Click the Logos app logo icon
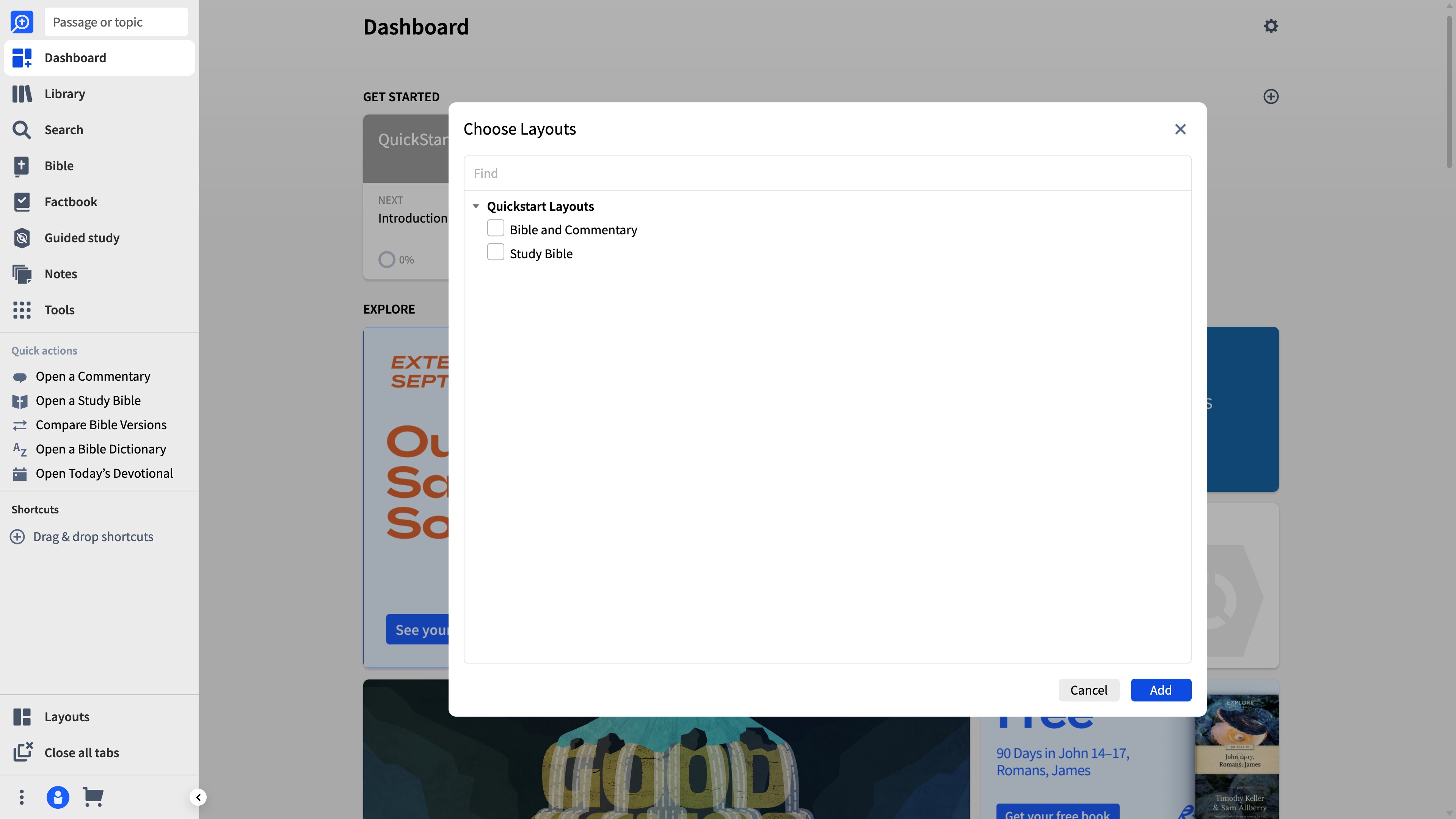Screen dimensions: 1456x819 tap(22, 22)
